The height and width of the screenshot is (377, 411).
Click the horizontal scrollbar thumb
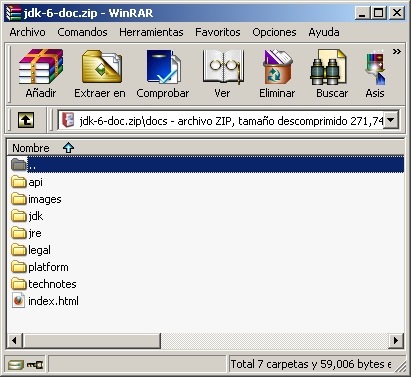[92, 340]
